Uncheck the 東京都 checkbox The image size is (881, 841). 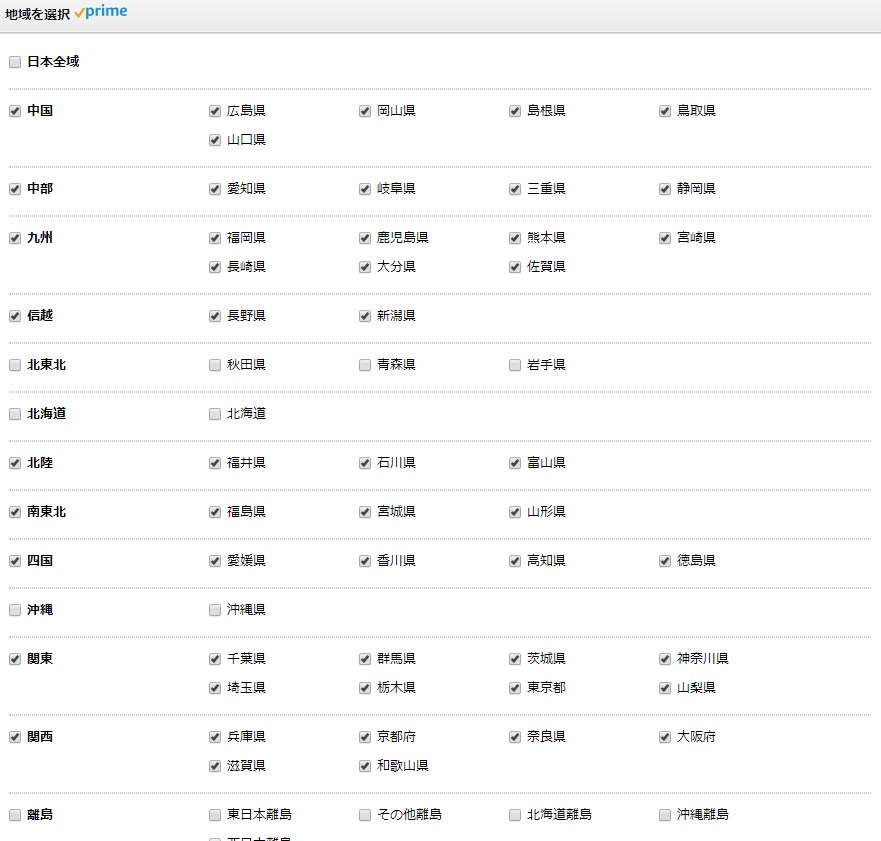click(x=515, y=688)
